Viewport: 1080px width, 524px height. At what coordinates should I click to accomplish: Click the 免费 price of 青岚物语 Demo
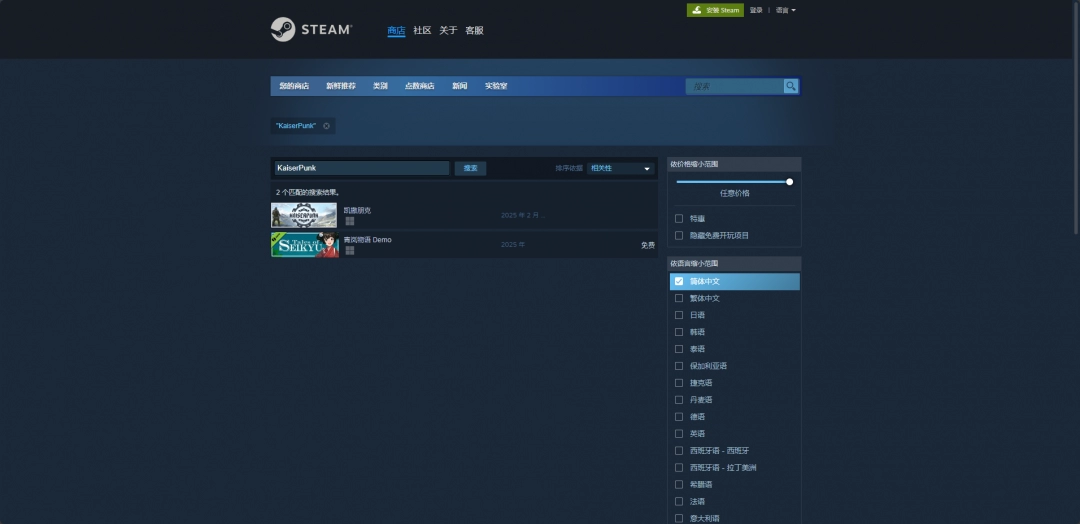[647, 245]
